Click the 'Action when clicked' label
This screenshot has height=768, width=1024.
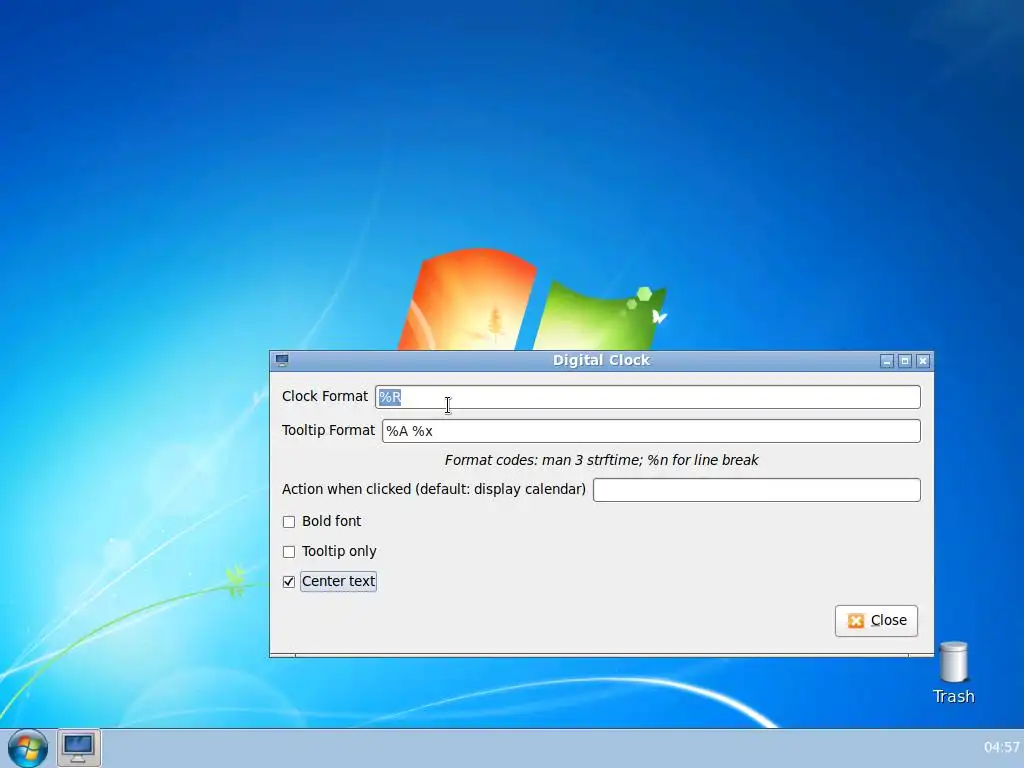pyautogui.click(x=434, y=489)
